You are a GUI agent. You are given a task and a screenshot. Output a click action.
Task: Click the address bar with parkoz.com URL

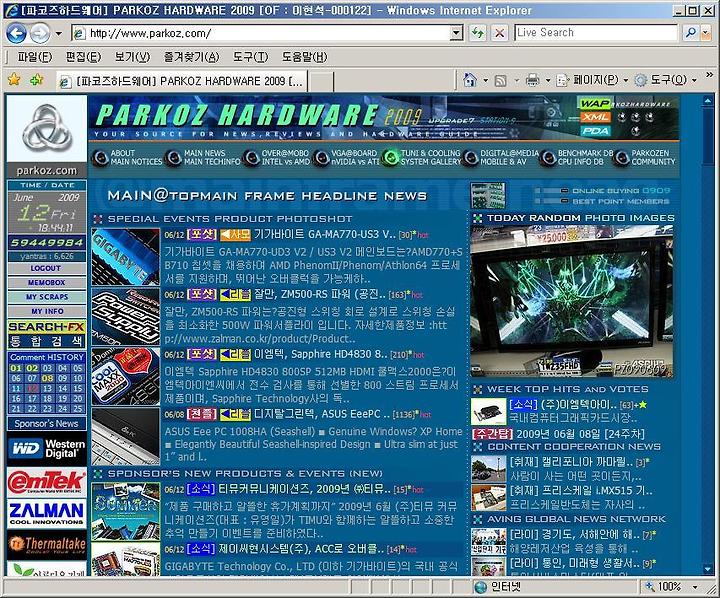pyautogui.click(x=262, y=33)
